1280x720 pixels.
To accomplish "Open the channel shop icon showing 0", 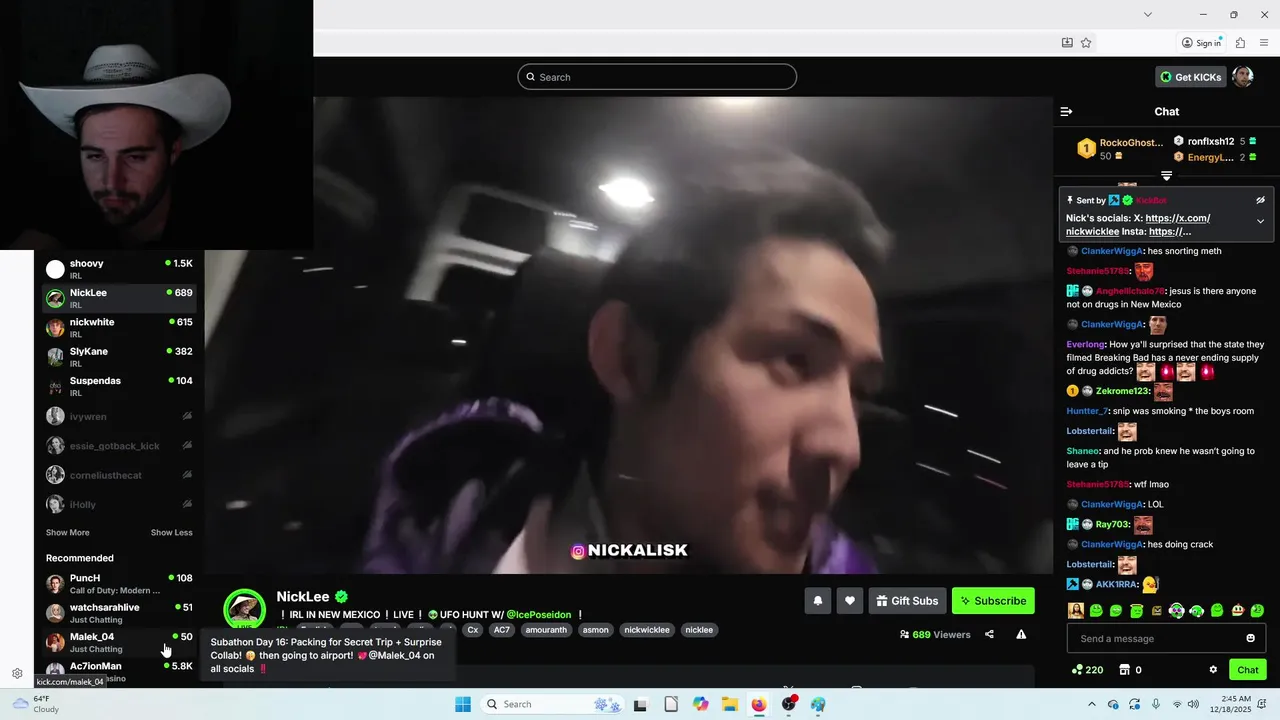I will (1130, 670).
